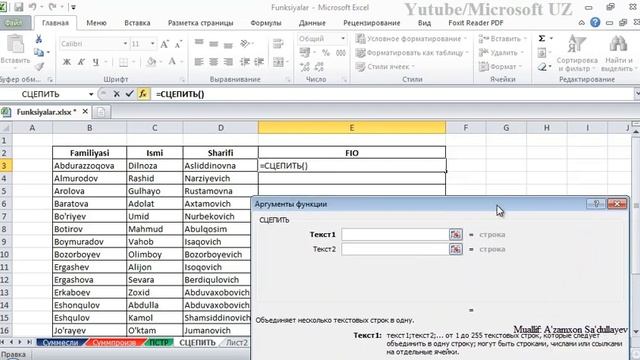The height and width of the screenshot is (360, 640).
Task: Align text to middle of cell
Action: [213, 43]
